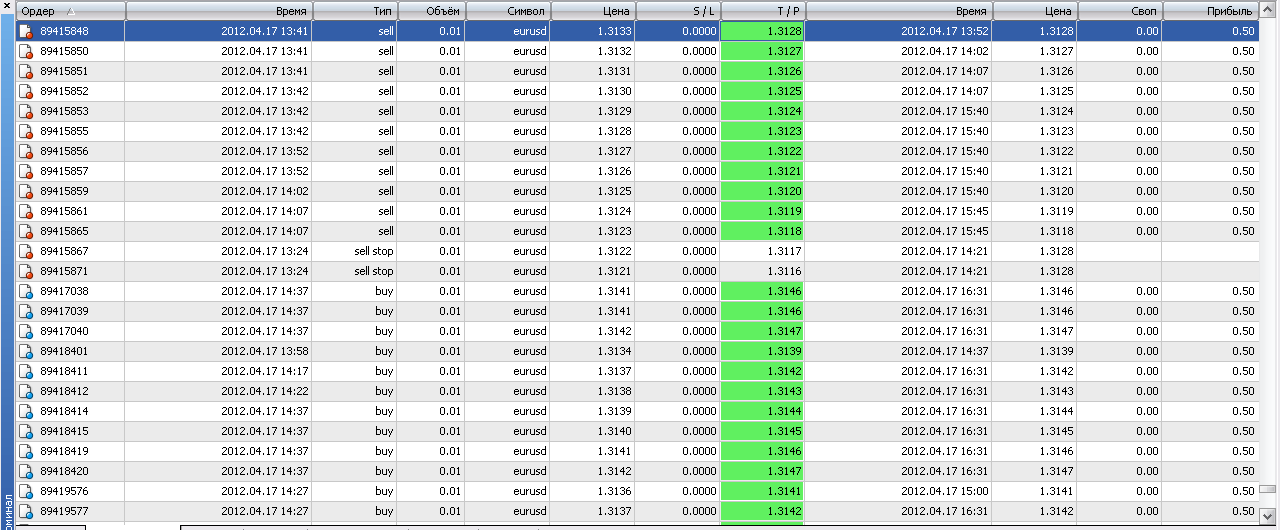Click the sell stop order icon for 89415871

(26, 271)
